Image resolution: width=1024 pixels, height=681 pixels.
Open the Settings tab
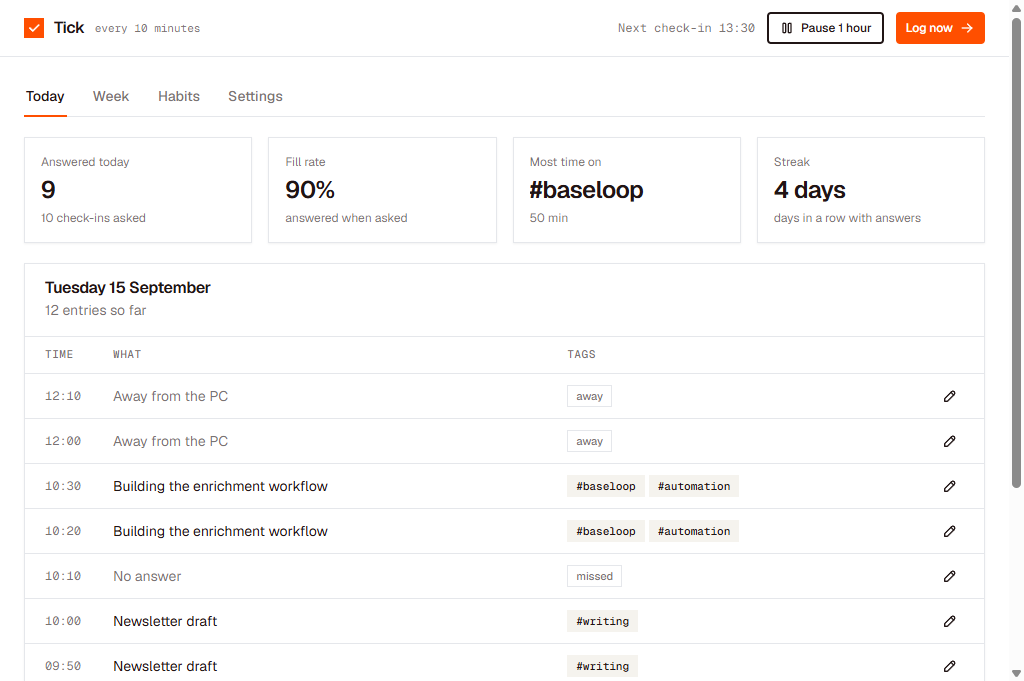(255, 97)
